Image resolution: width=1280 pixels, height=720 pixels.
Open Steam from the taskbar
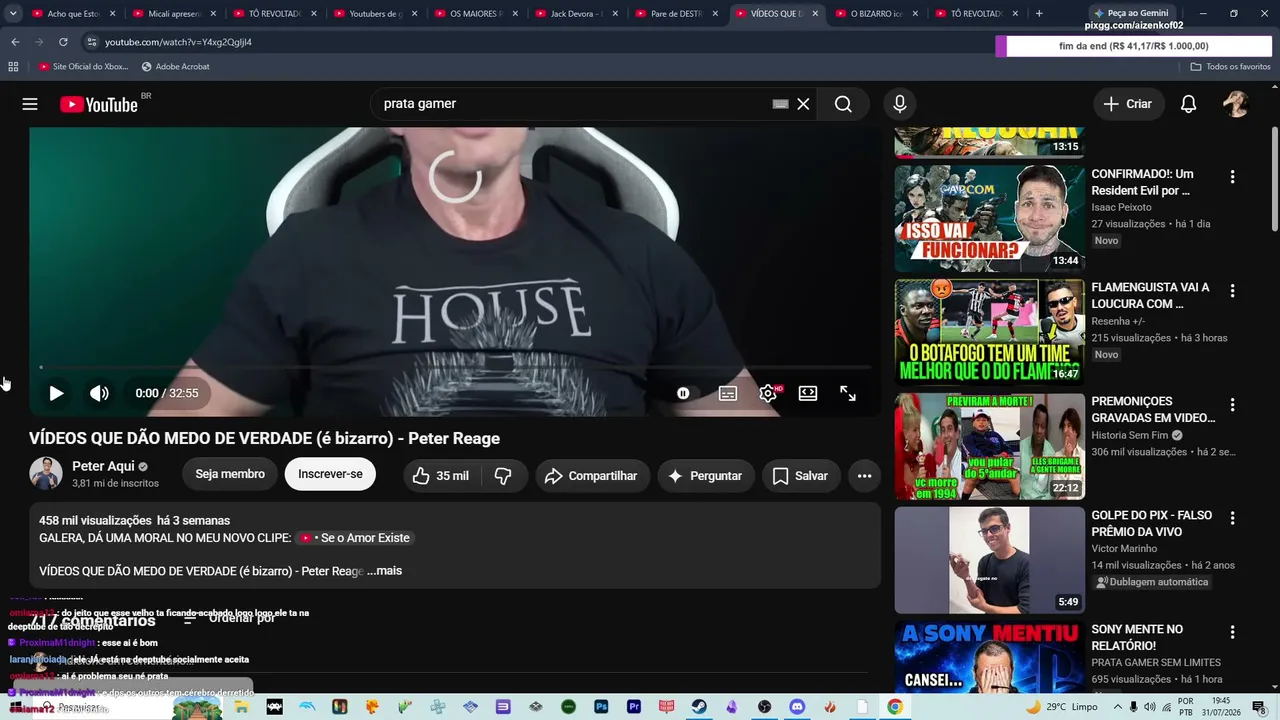[699, 707]
